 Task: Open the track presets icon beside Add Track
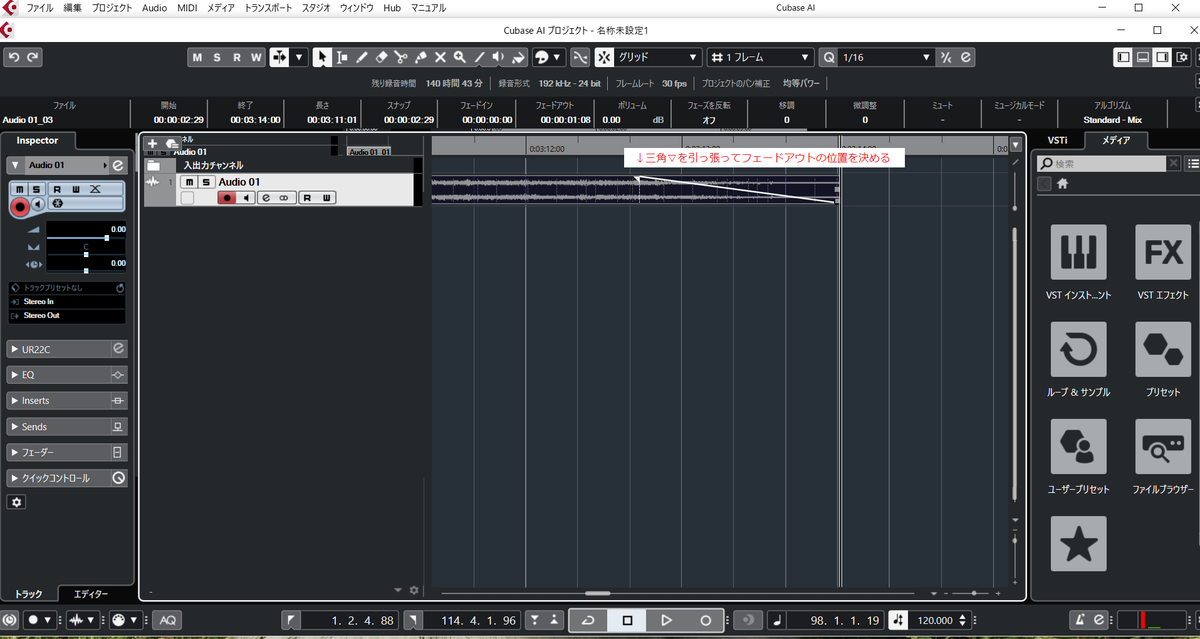172,145
